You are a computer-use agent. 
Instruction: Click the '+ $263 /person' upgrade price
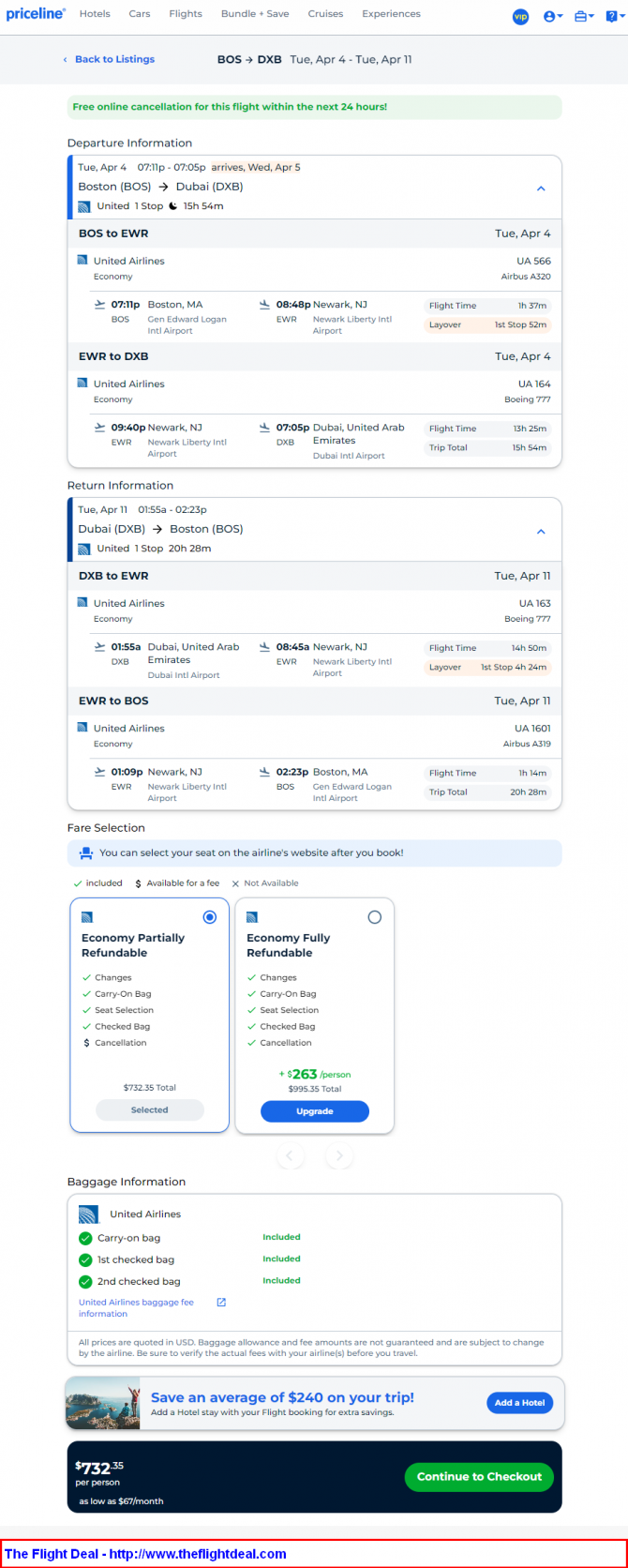click(315, 1075)
